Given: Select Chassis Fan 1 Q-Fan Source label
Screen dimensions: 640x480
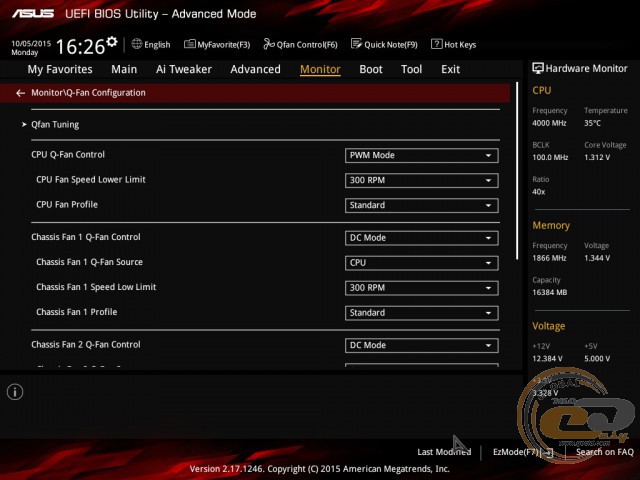Looking at the screenshot, I should (89, 262).
